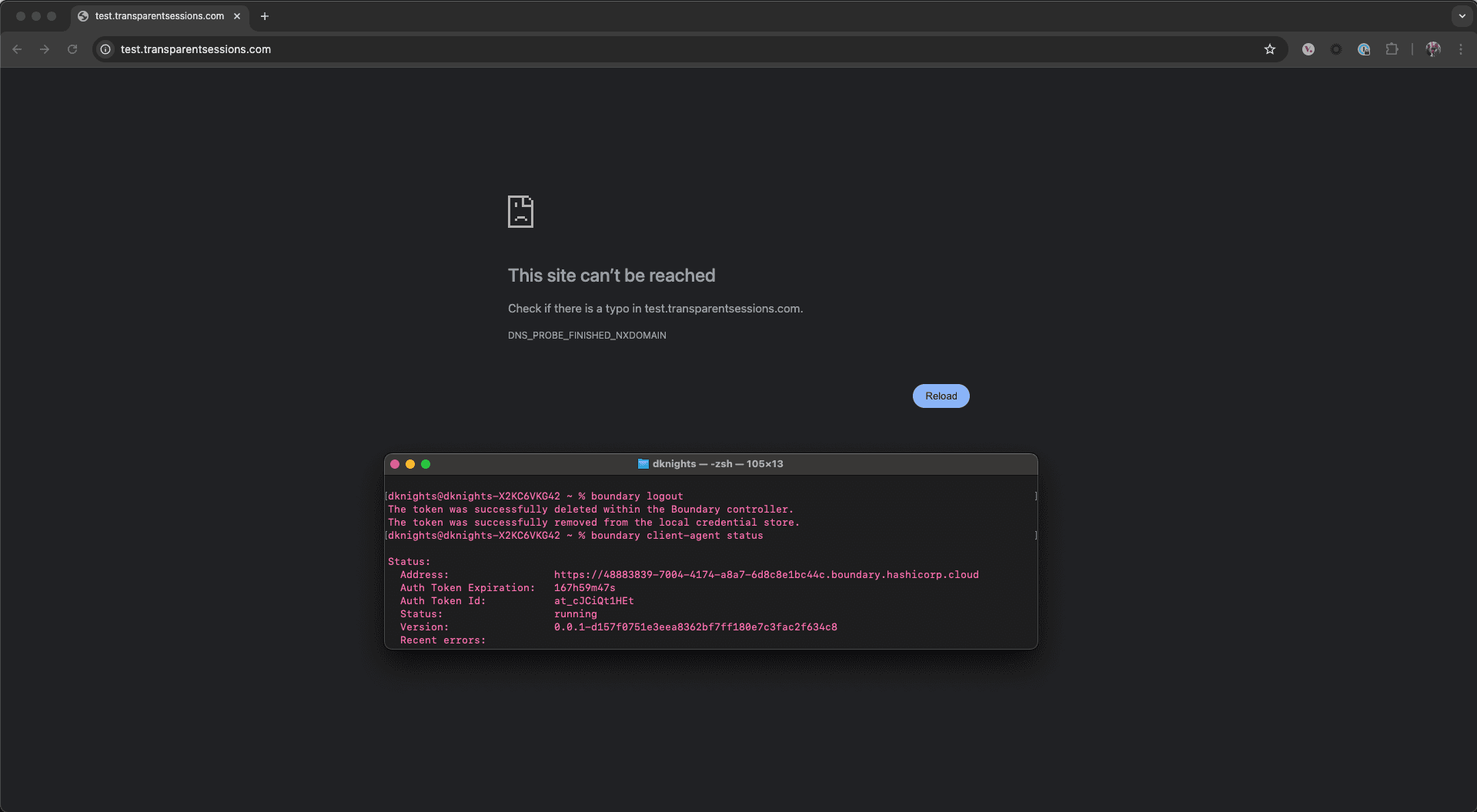Bookmark this page with the star icon
Image resolution: width=1477 pixels, height=812 pixels.
click(x=1269, y=49)
